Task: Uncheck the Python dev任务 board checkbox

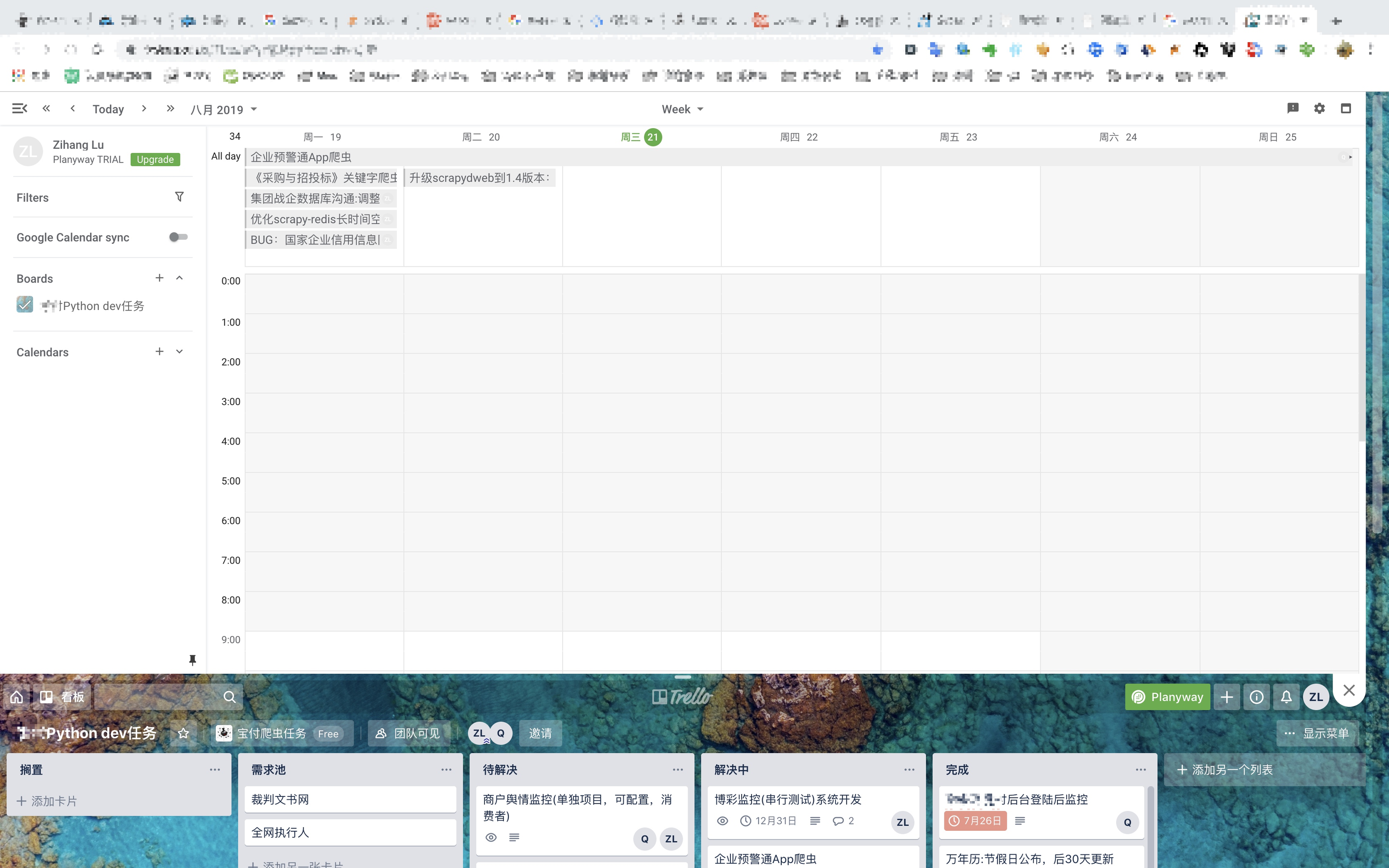Action: click(25, 305)
